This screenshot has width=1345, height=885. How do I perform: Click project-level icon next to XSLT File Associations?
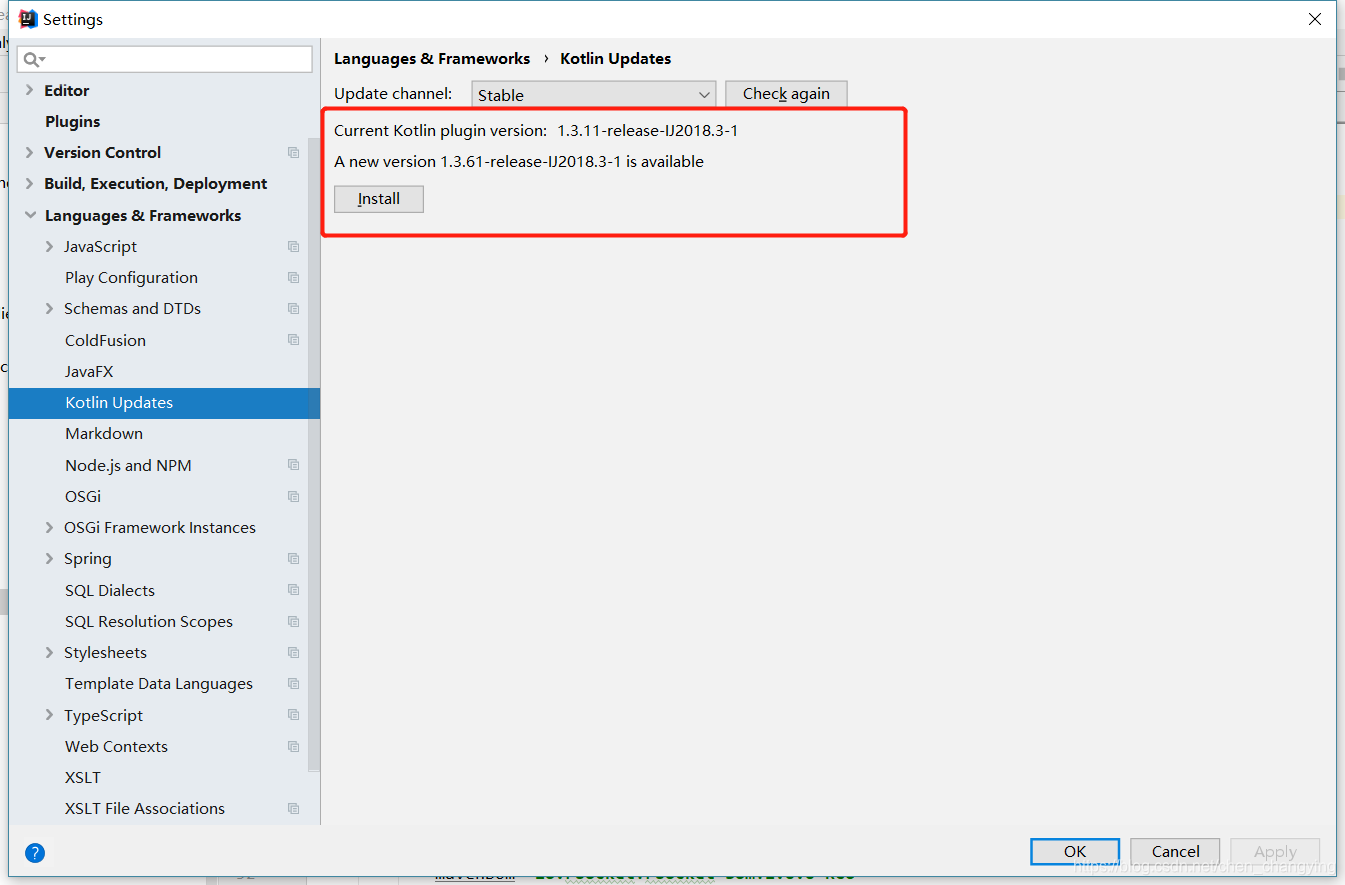pos(293,809)
